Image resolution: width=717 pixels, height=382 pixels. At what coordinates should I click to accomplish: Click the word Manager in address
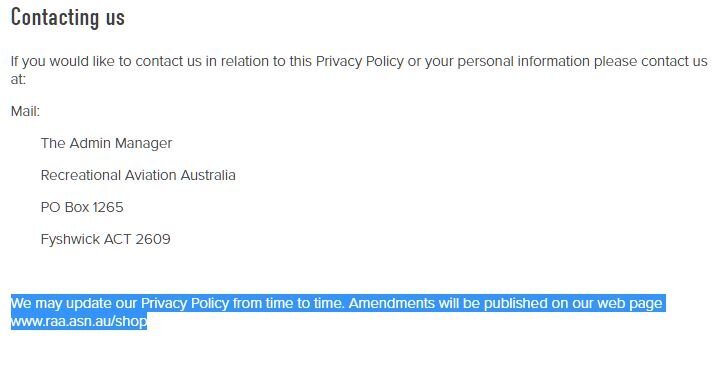[x=144, y=143]
